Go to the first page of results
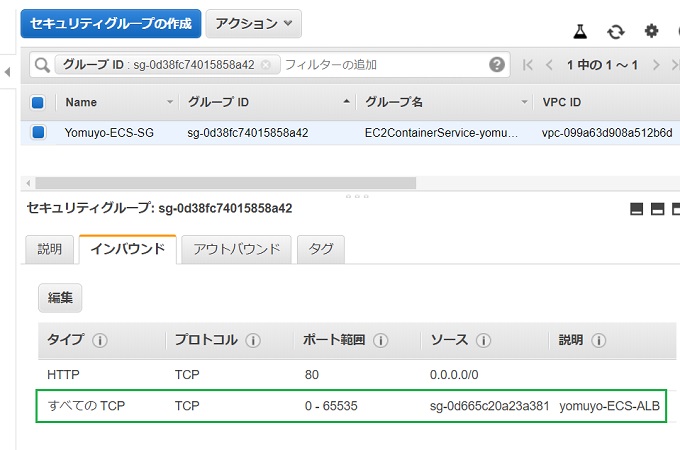Image resolution: width=680 pixels, height=450 pixels. [x=528, y=65]
